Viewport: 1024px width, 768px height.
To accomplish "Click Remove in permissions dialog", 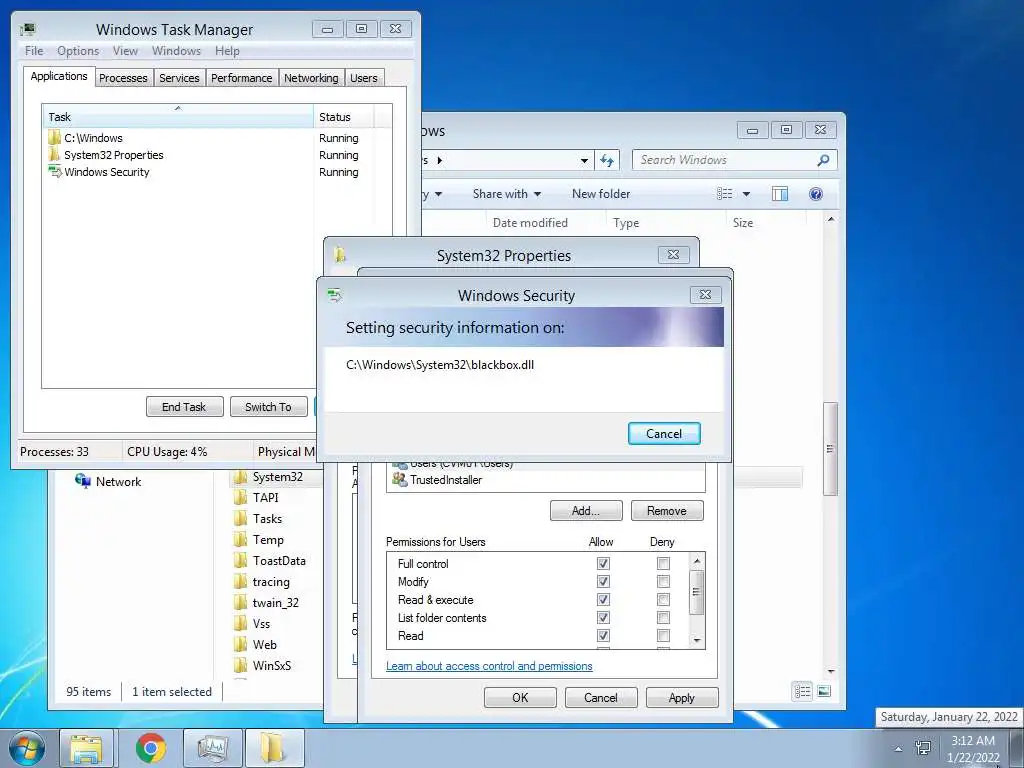I will pos(667,511).
